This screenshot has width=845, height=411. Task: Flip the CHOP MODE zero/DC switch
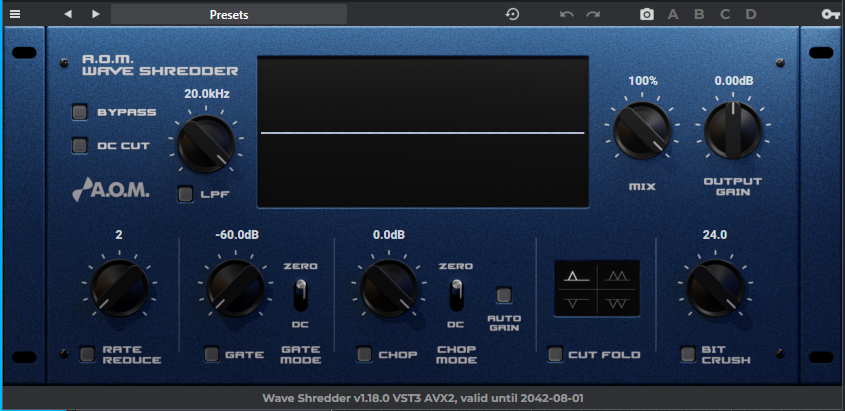point(456,295)
